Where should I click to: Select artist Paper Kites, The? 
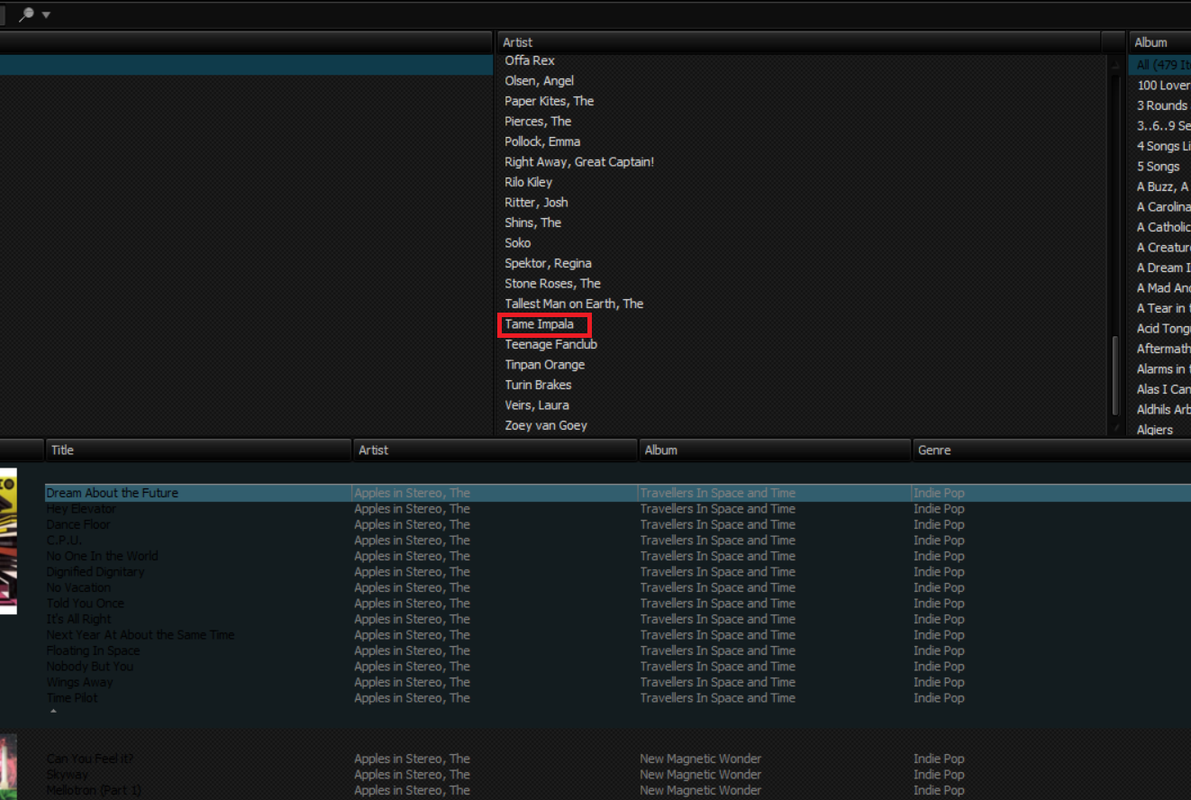(549, 101)
